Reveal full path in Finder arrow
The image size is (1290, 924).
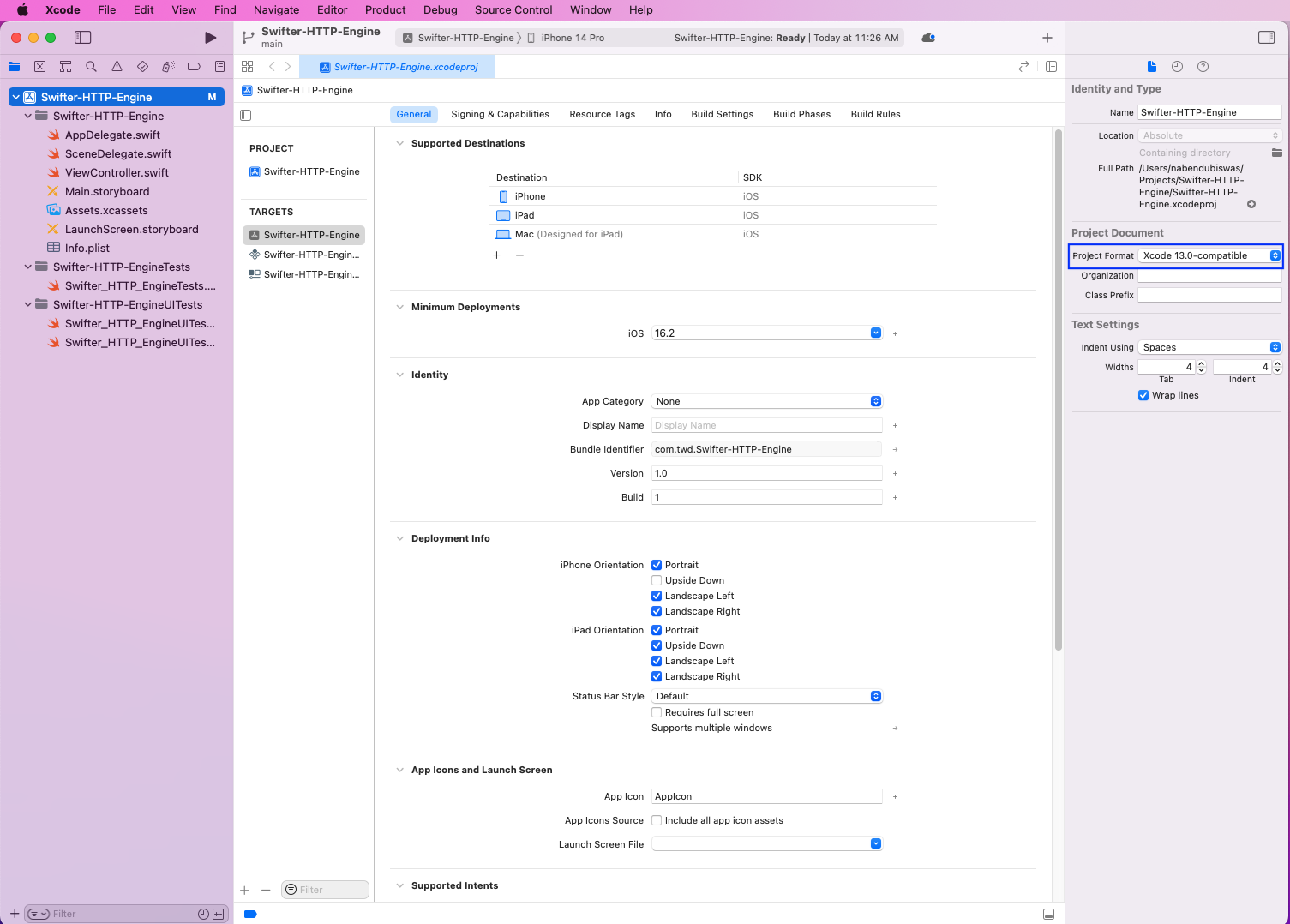click(x=1251, y=204)
